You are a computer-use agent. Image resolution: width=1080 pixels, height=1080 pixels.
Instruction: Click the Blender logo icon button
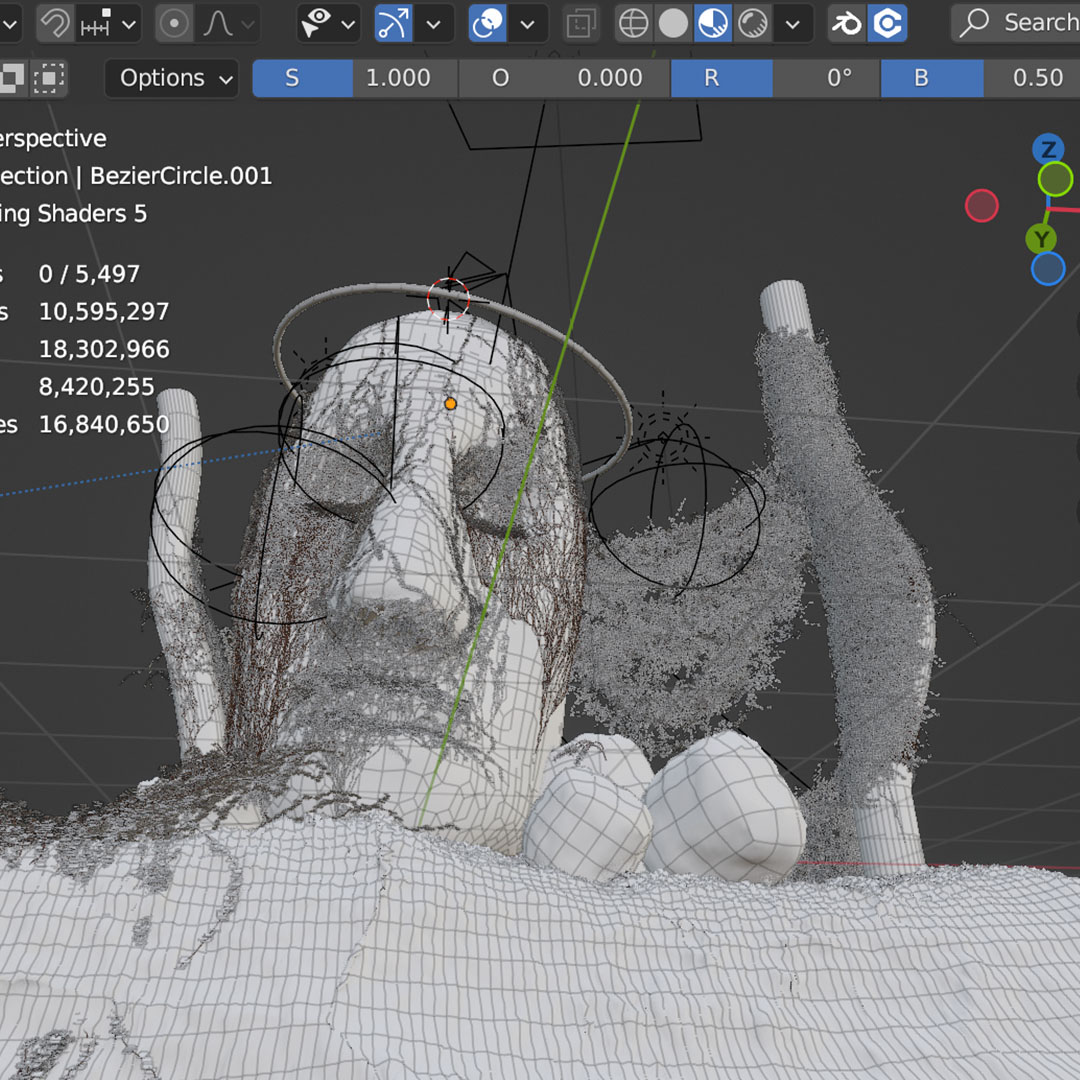(x=847, y=23)
